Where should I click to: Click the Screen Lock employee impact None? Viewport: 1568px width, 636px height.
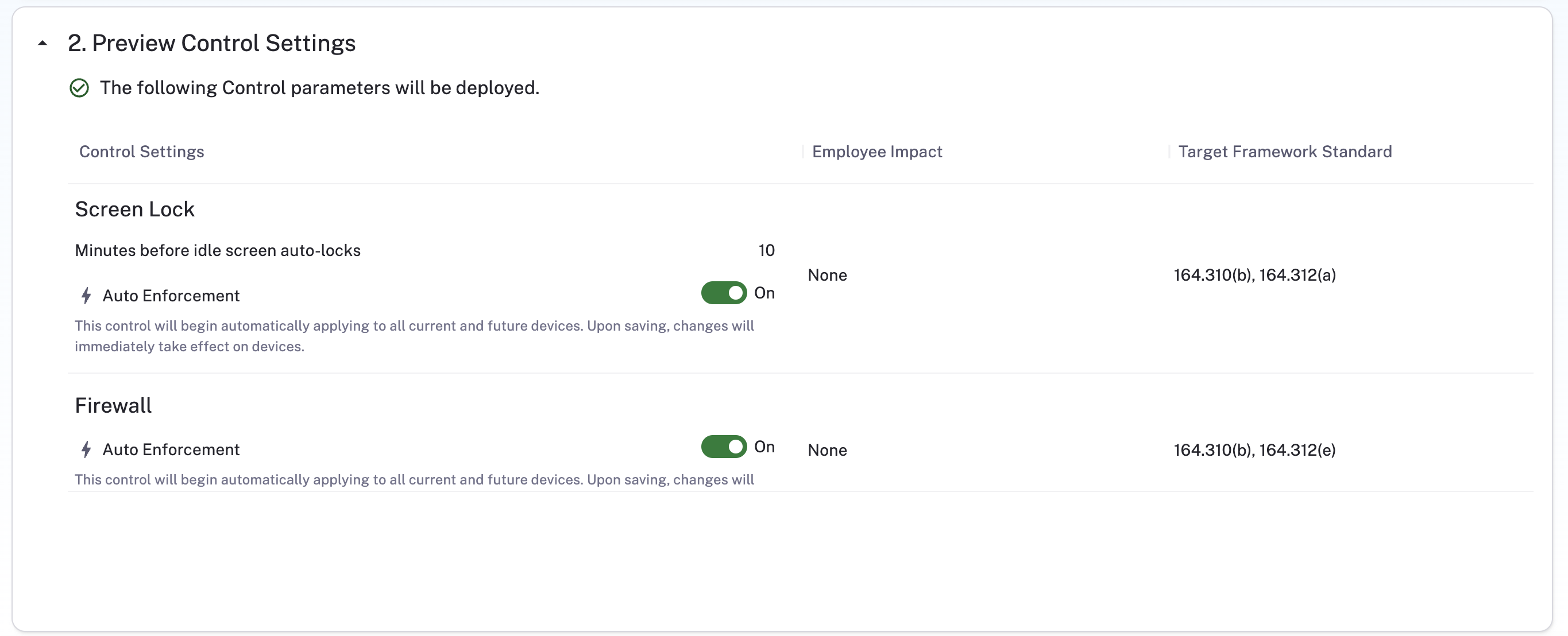tap(827, 275)
